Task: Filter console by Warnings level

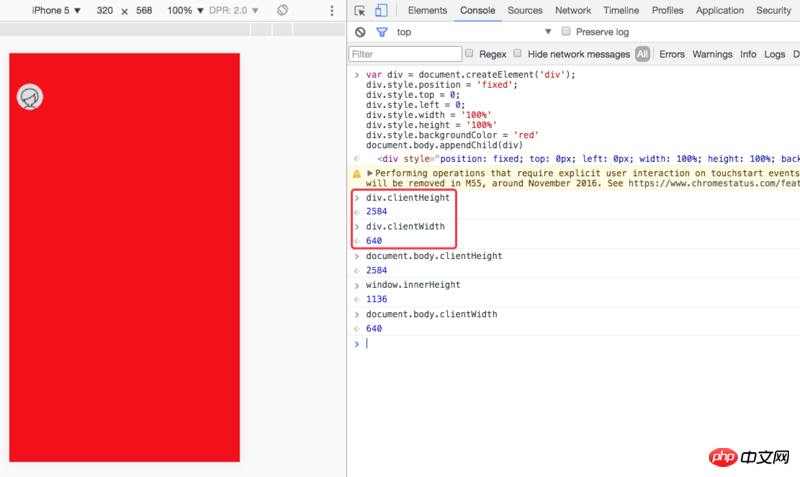Action: pyautogui.click(x=712, y=54)
